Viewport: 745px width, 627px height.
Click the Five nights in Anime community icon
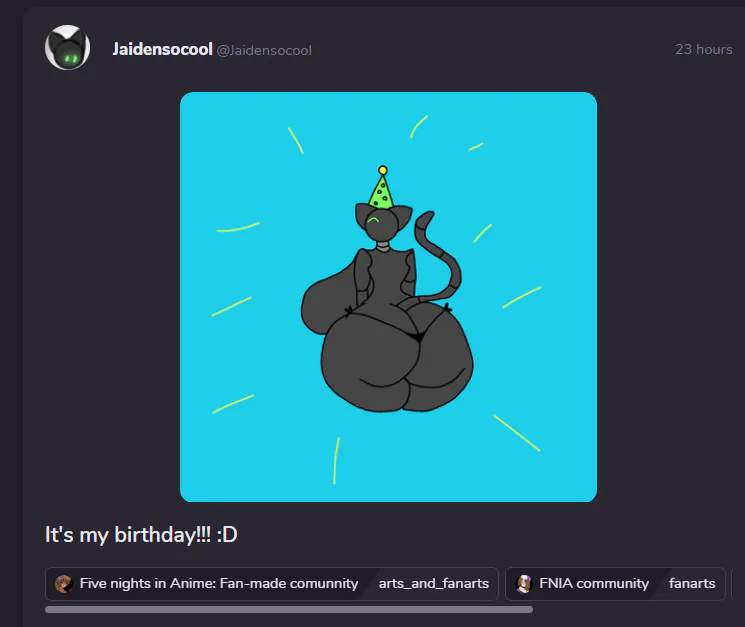tap(64, 583)
